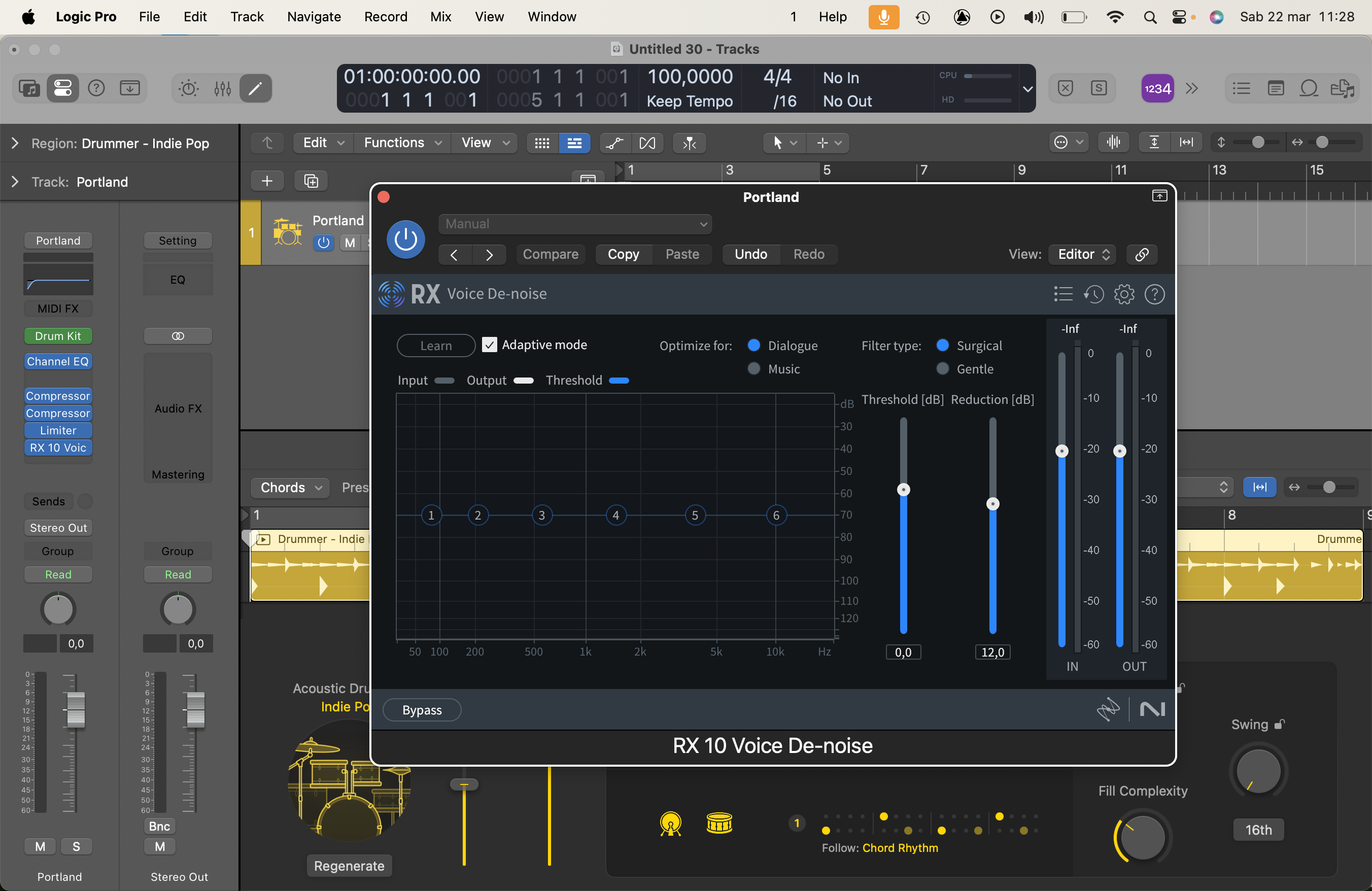Image resolution: width=1372 pixels, height=891 pixels.
Task: Open Smart Controls dial icon
Action: coord(189,88)
